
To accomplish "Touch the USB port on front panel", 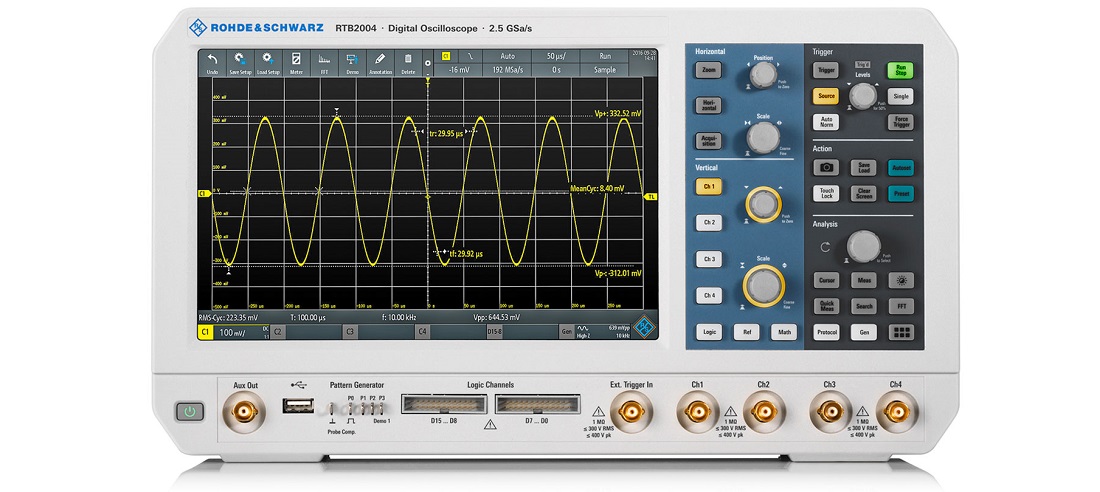I will (297, 406).
